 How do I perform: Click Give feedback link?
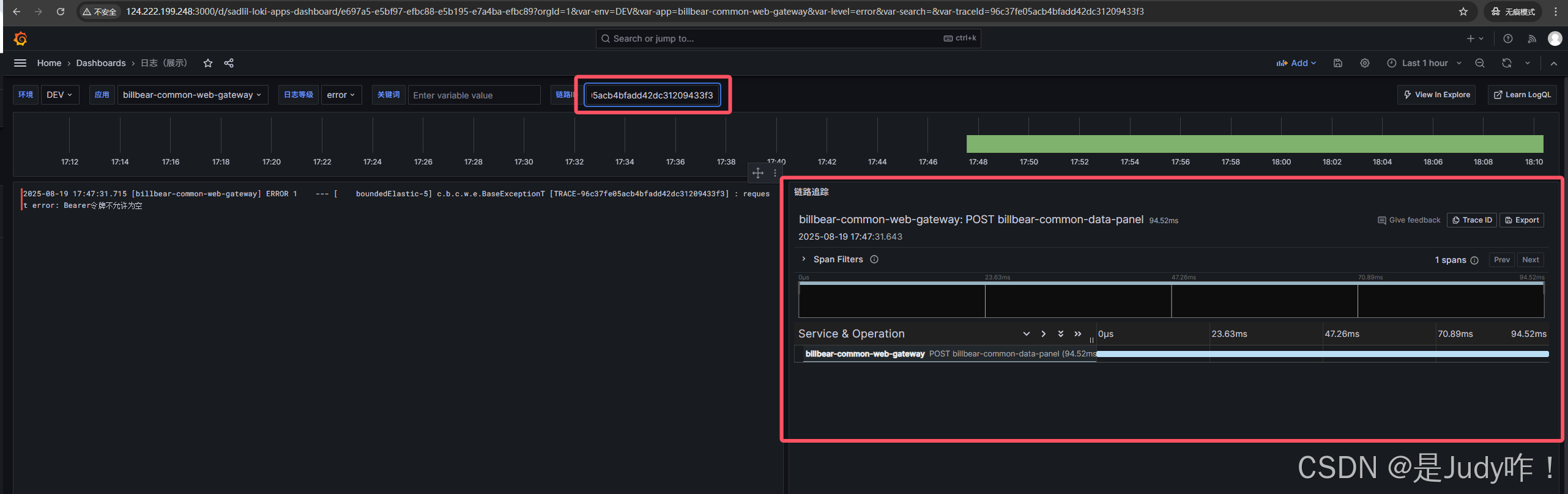pyautogui.click(x=1409, y=220)
